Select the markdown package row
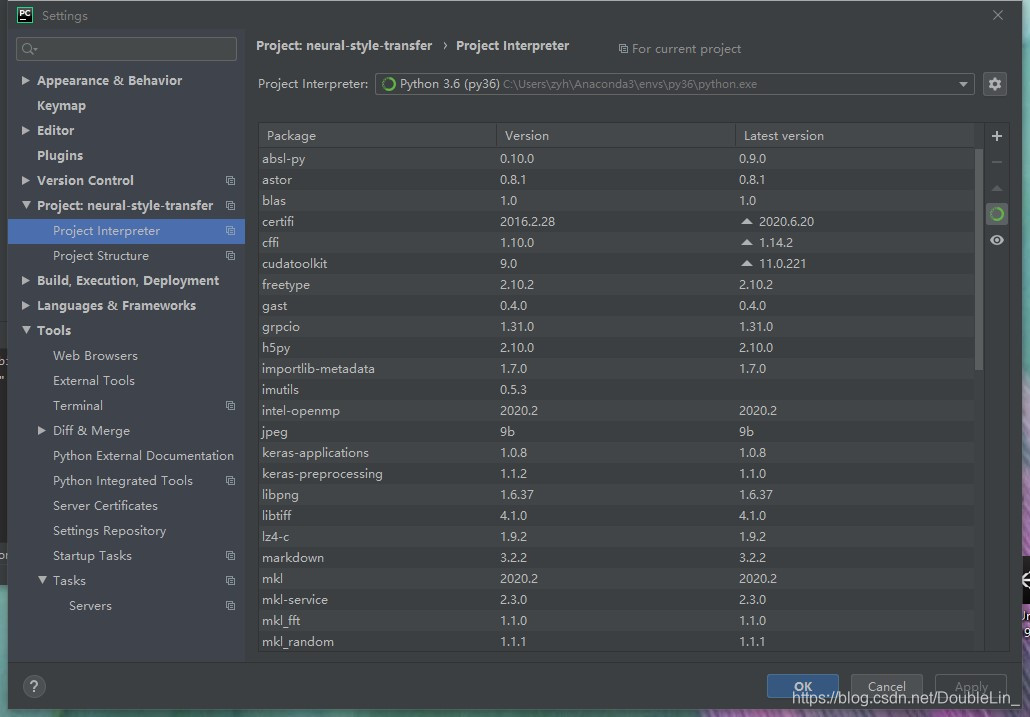1030x717 pixels. pos(617,557)
